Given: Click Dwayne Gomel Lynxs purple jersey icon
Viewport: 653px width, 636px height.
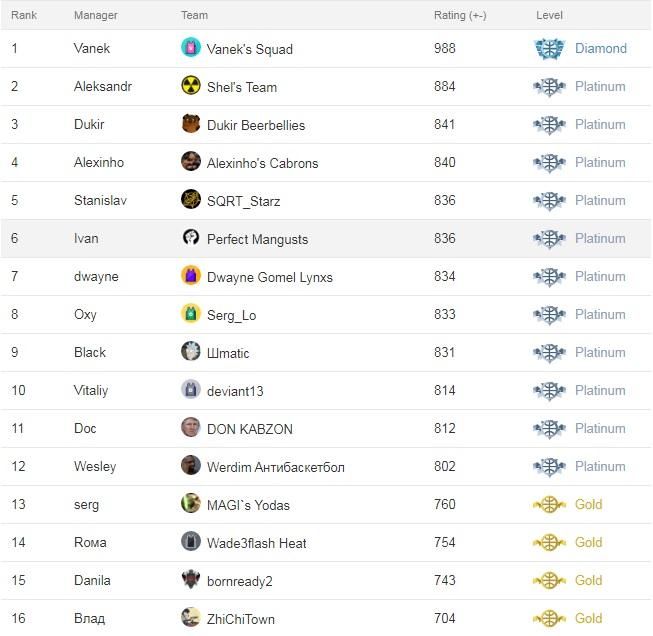Looking at the screenshot, I should [191, 275].
